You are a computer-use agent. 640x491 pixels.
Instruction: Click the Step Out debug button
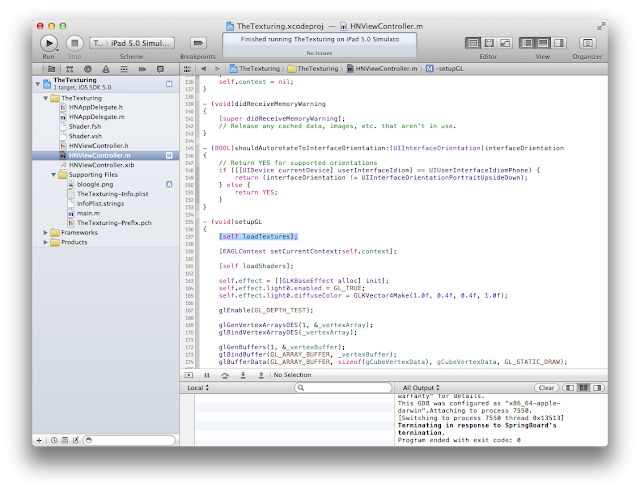pos(261,375)
